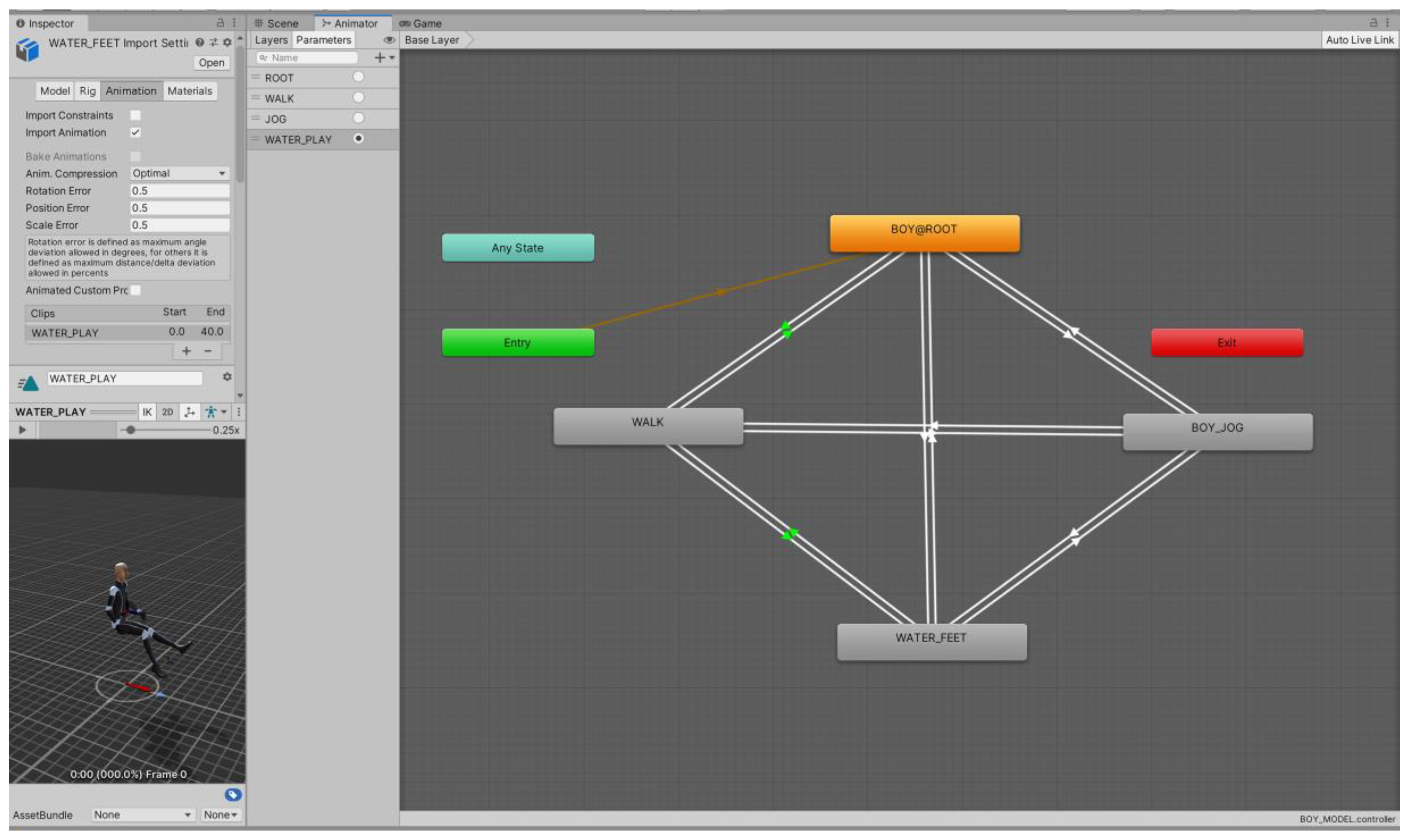Click the Open button
1410x840 pixels.
(211, 63)
